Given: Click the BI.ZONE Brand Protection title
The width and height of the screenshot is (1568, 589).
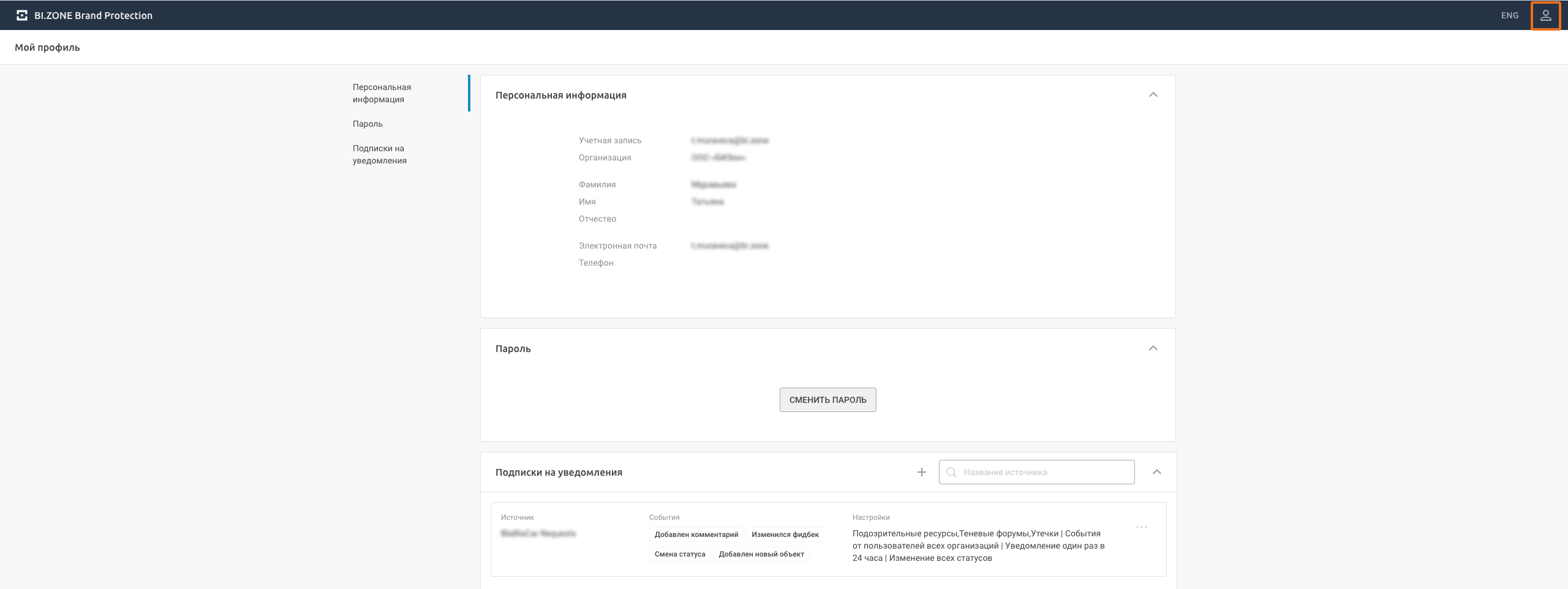Looking at the screenshot, I should [93, 15].
